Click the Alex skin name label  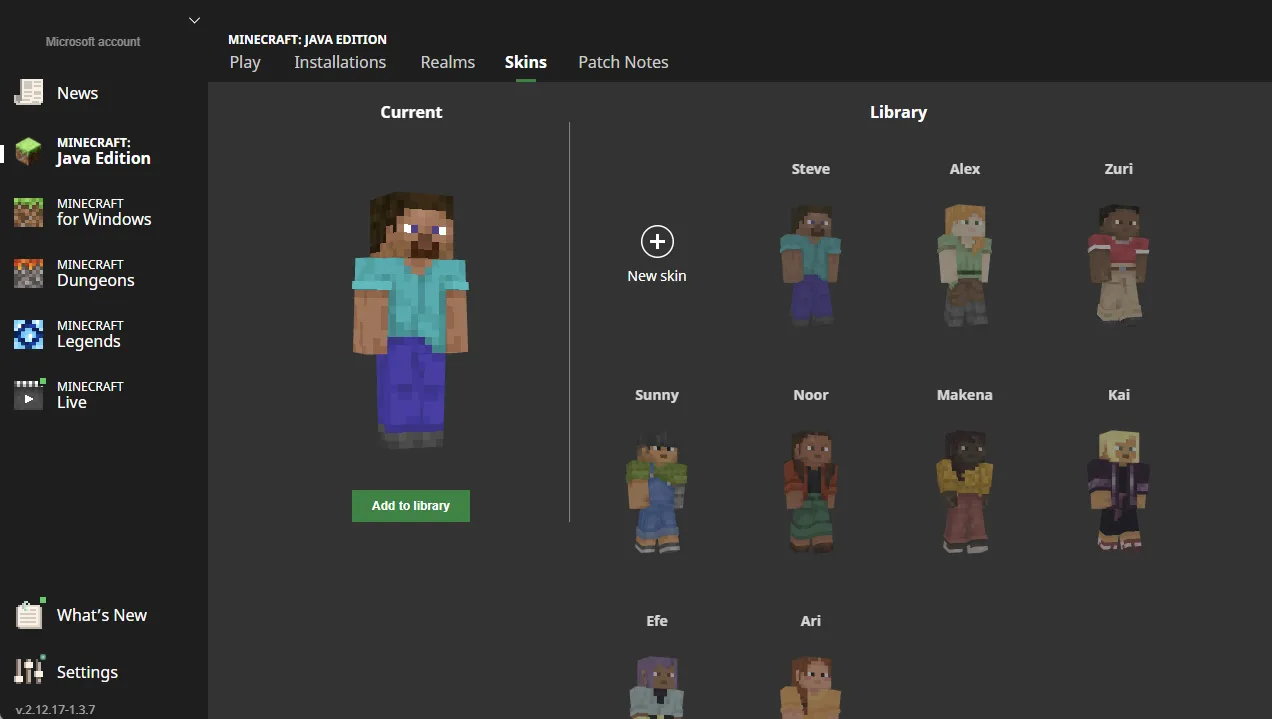965,169
